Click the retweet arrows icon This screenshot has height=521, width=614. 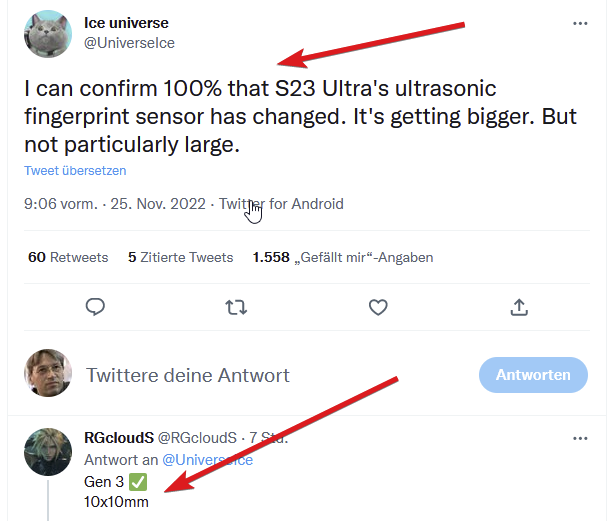237,307
